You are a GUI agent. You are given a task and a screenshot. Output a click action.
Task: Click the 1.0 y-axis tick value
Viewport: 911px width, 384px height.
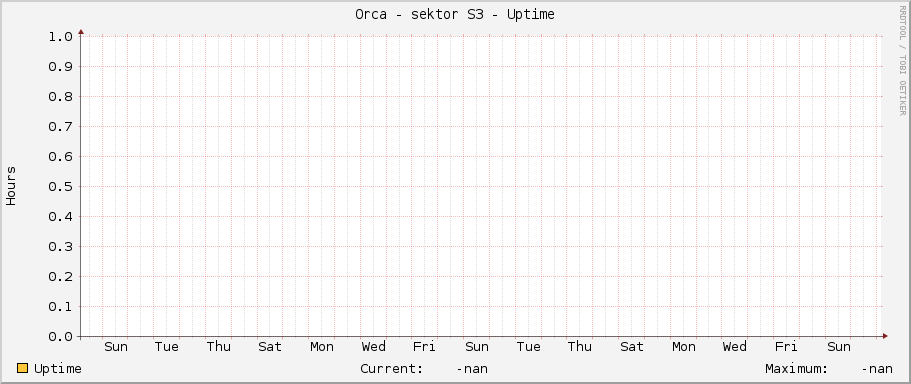pos(60,37)
